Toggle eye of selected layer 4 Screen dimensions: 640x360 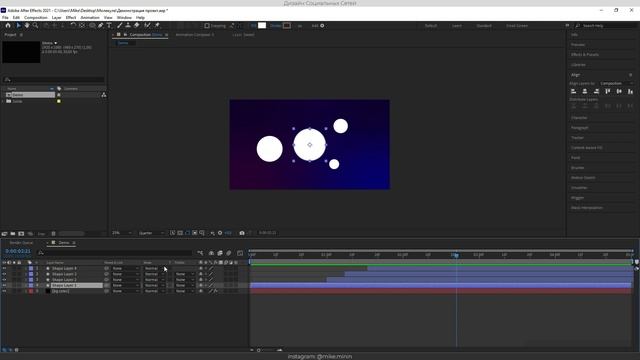tap(4, 285)
